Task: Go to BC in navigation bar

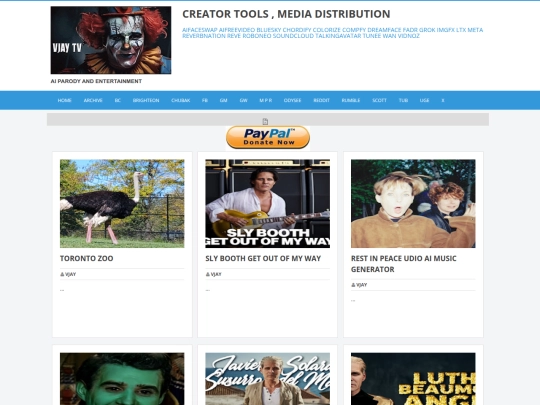Action: tap(117, 100)
